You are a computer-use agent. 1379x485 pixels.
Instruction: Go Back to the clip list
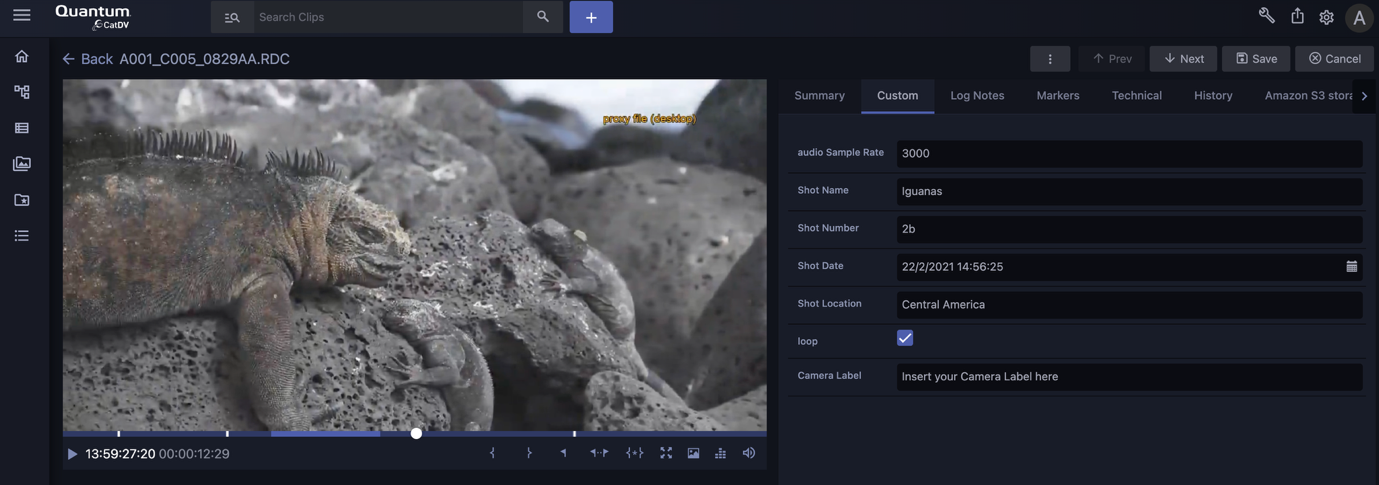pos(87,59)
